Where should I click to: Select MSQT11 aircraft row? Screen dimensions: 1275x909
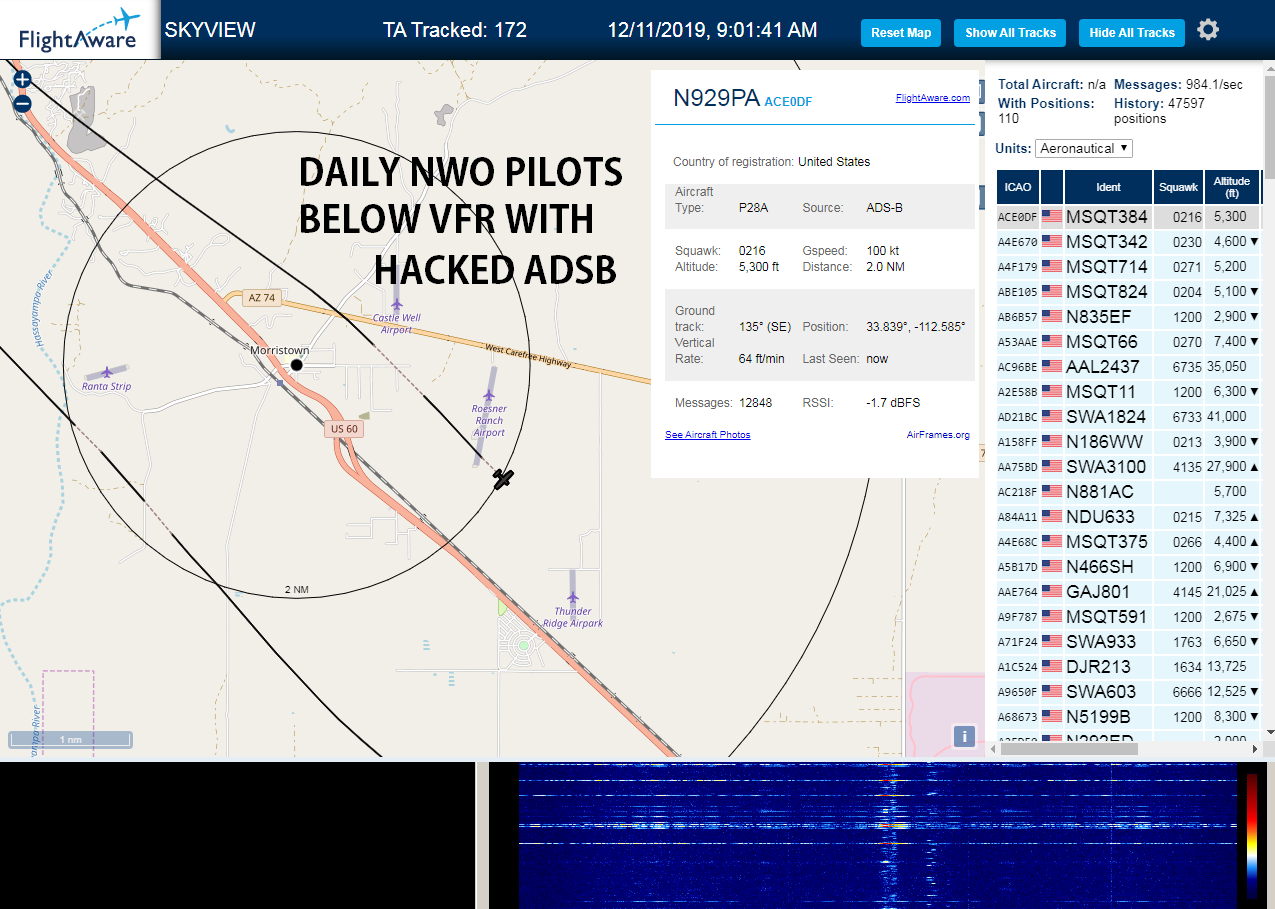[1129, 391]
